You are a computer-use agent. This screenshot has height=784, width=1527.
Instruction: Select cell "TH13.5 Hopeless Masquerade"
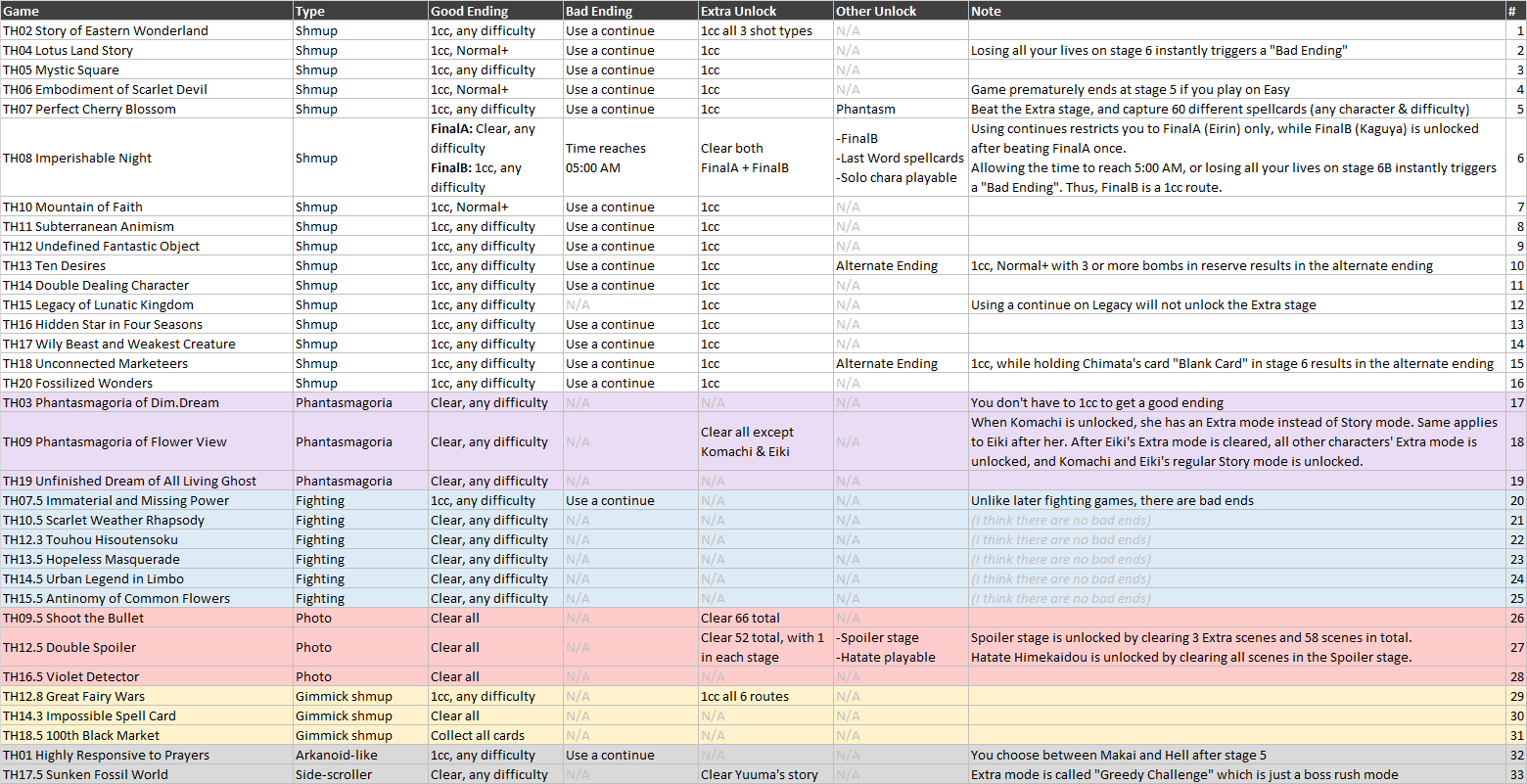147,559
